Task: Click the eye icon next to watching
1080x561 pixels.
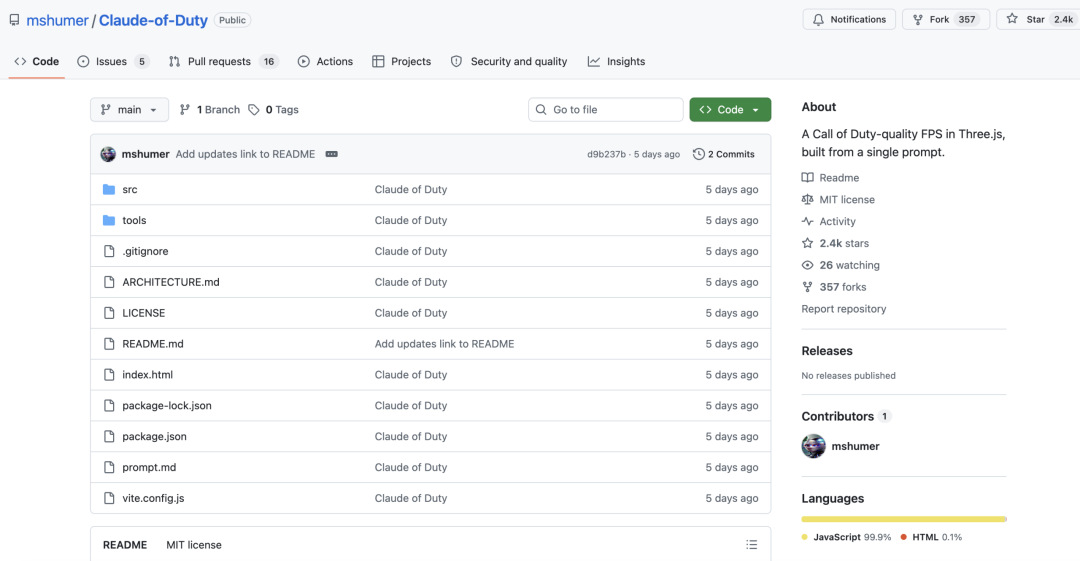Action: [x=807, y=265]
